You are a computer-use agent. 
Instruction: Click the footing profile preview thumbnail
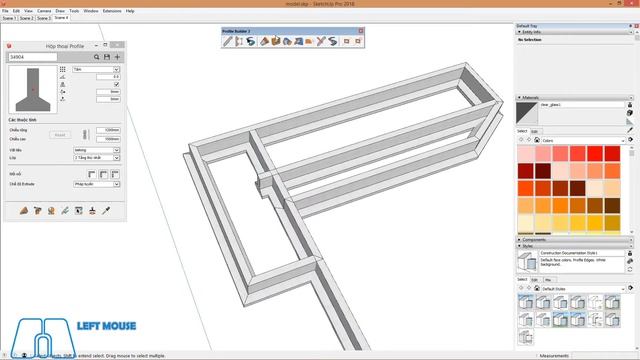coord(33,90)
